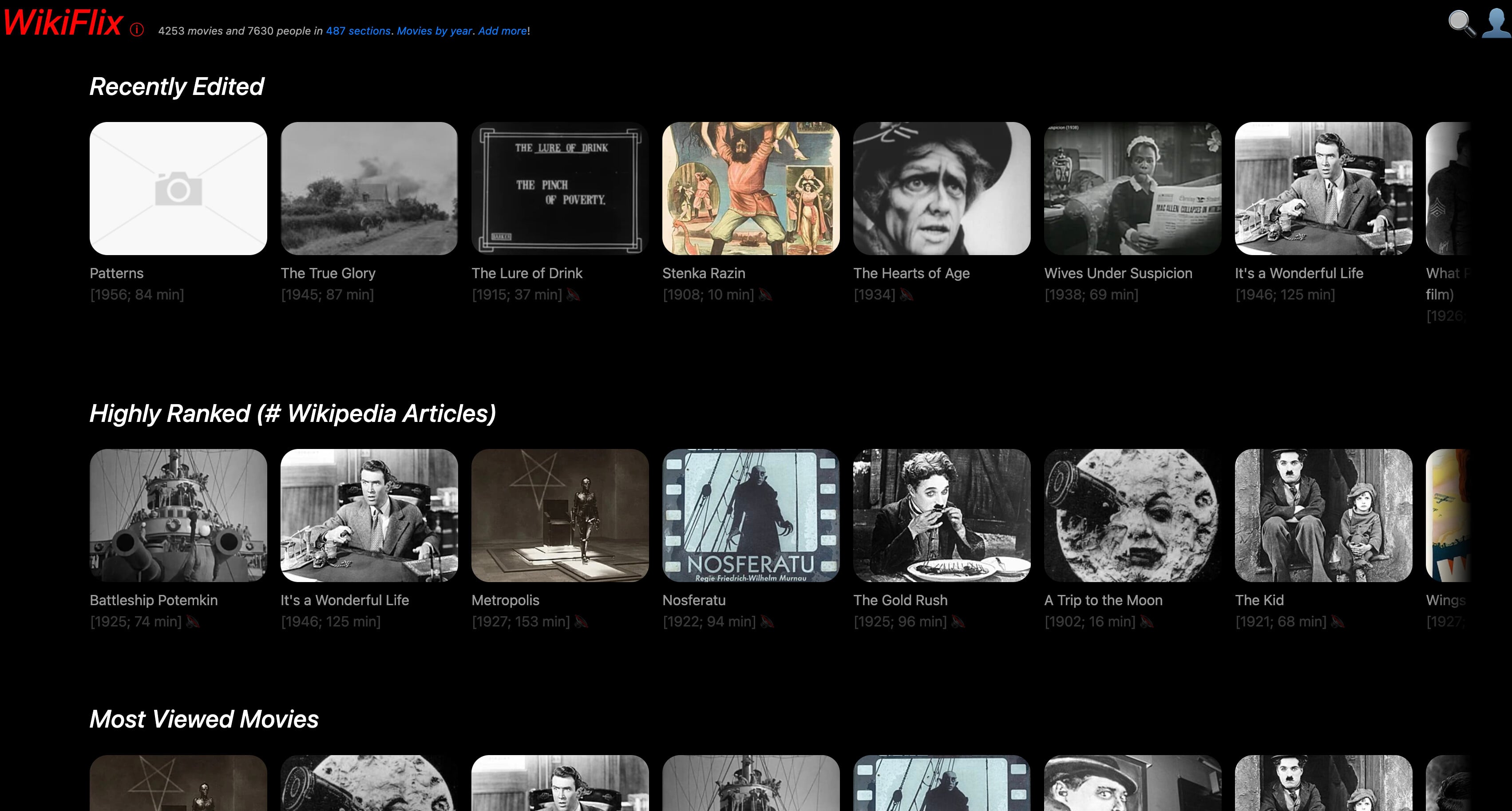Click silent film icon under Stenka Razin

765,295
